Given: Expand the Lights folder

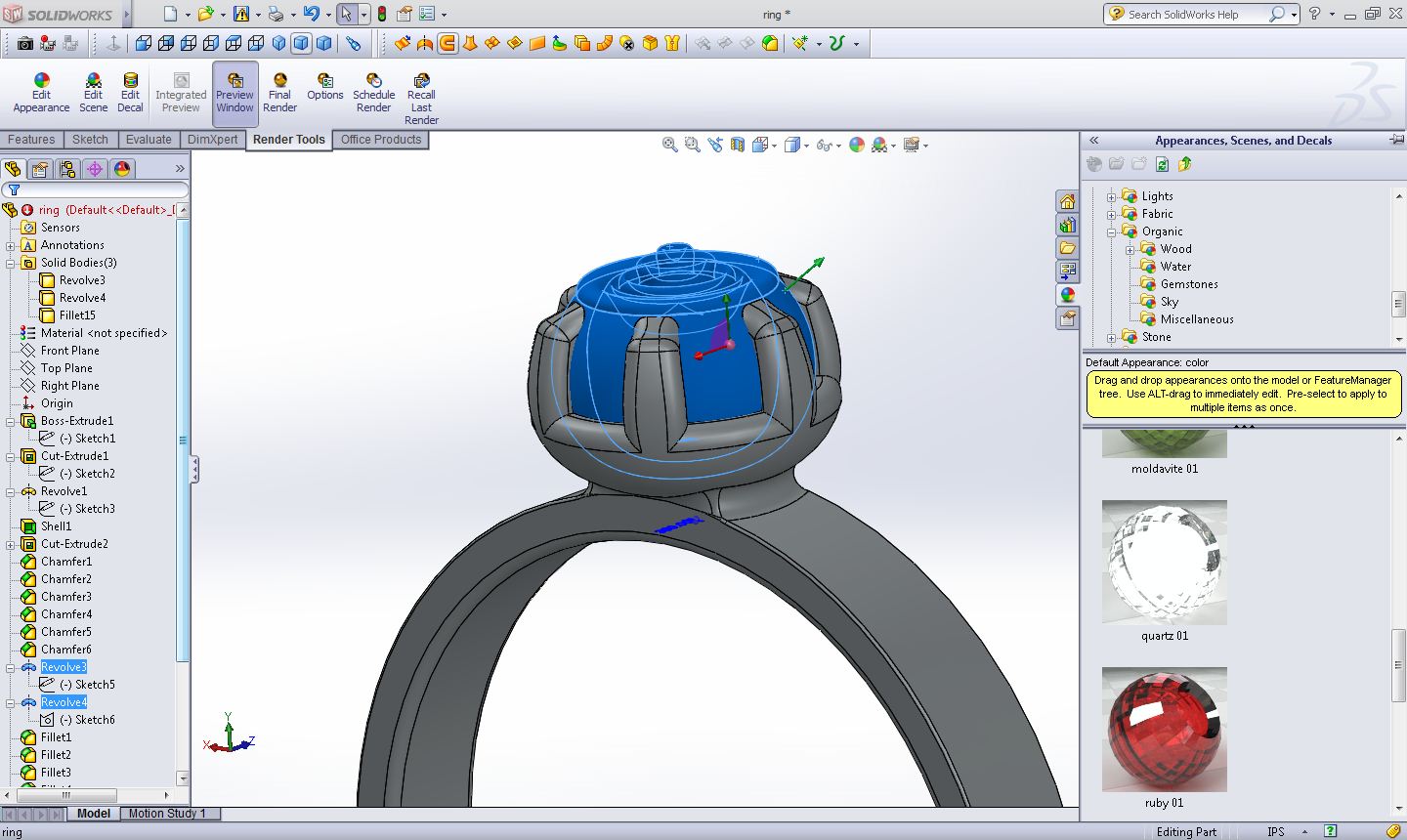Looking at the screenshot, I should coord(1111,196).
